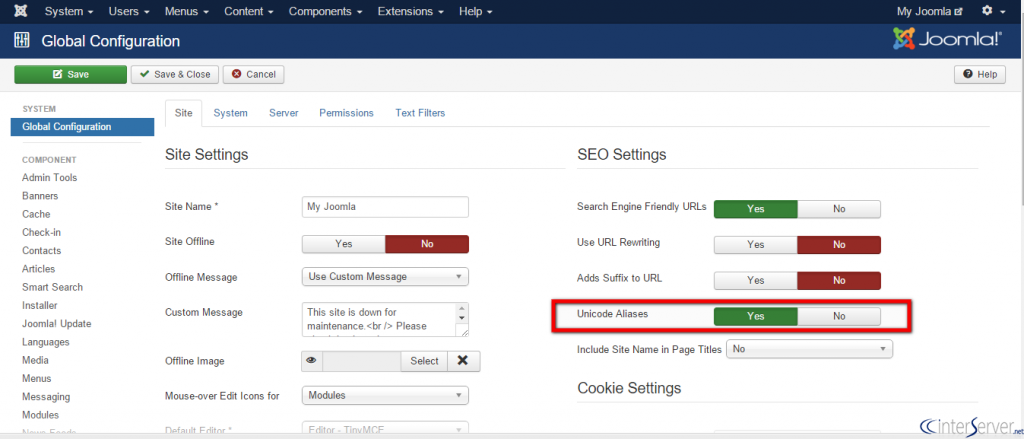Click Custom Message scrollbar up arrow
The width and height of the screenshot is (1024, 439).
tap(462, 308)
